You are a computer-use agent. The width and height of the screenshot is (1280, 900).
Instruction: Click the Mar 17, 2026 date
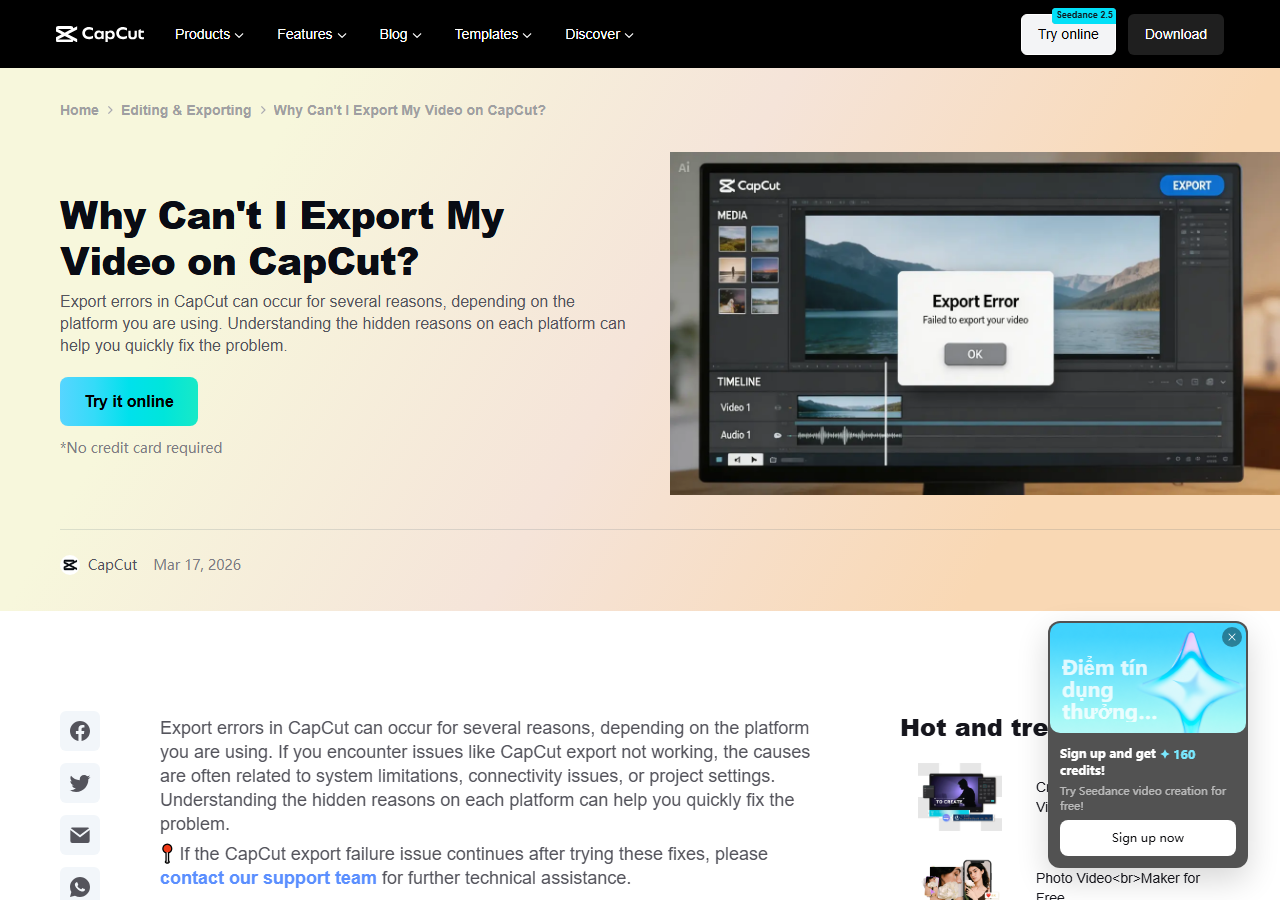click(x=197, y=565)
